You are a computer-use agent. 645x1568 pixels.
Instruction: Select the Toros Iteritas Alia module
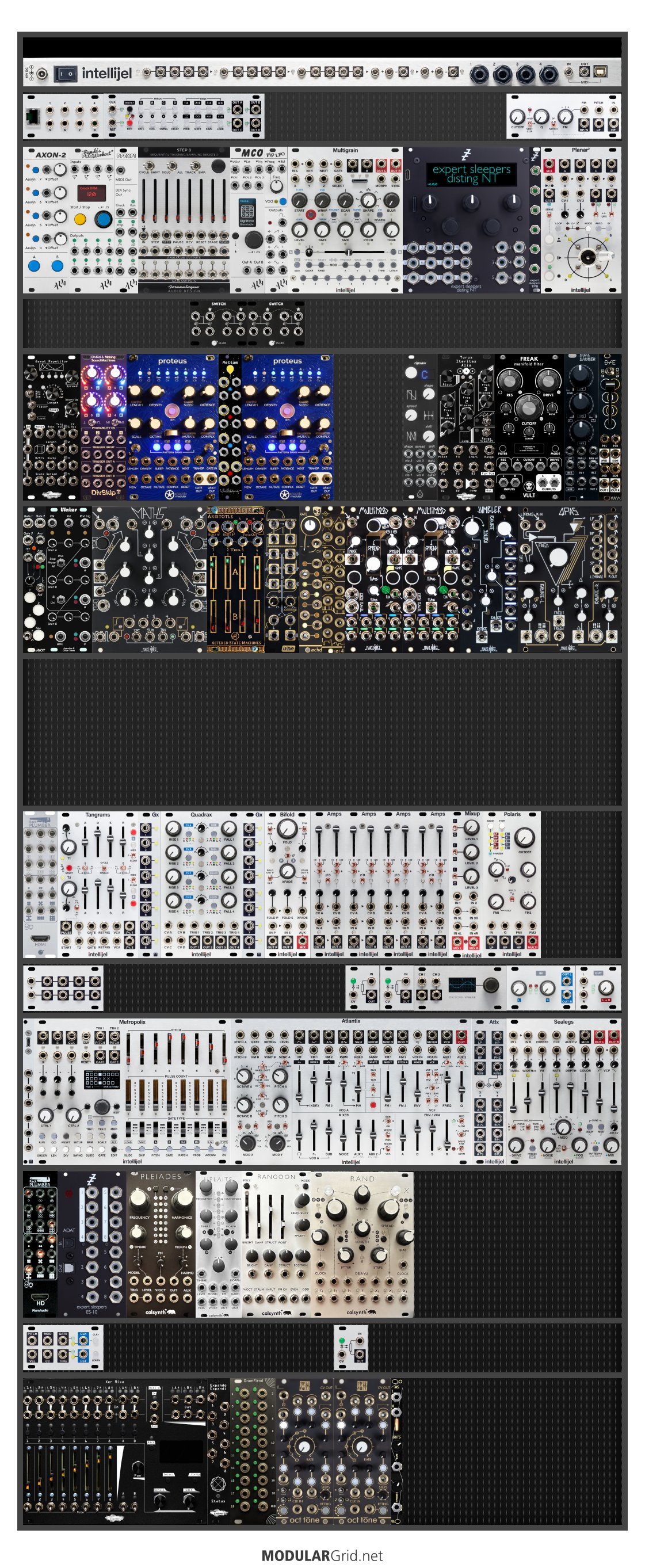pos(465,428)
